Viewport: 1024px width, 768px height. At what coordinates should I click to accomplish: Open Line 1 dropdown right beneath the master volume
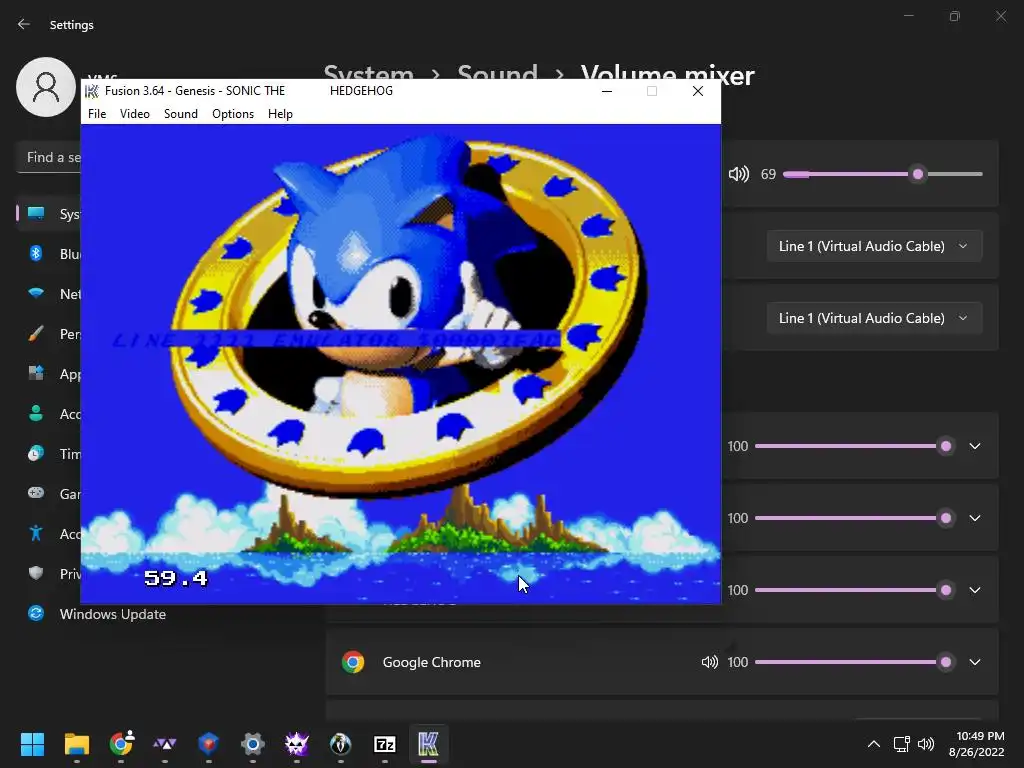pyautogui.click(x=874, y=246)
